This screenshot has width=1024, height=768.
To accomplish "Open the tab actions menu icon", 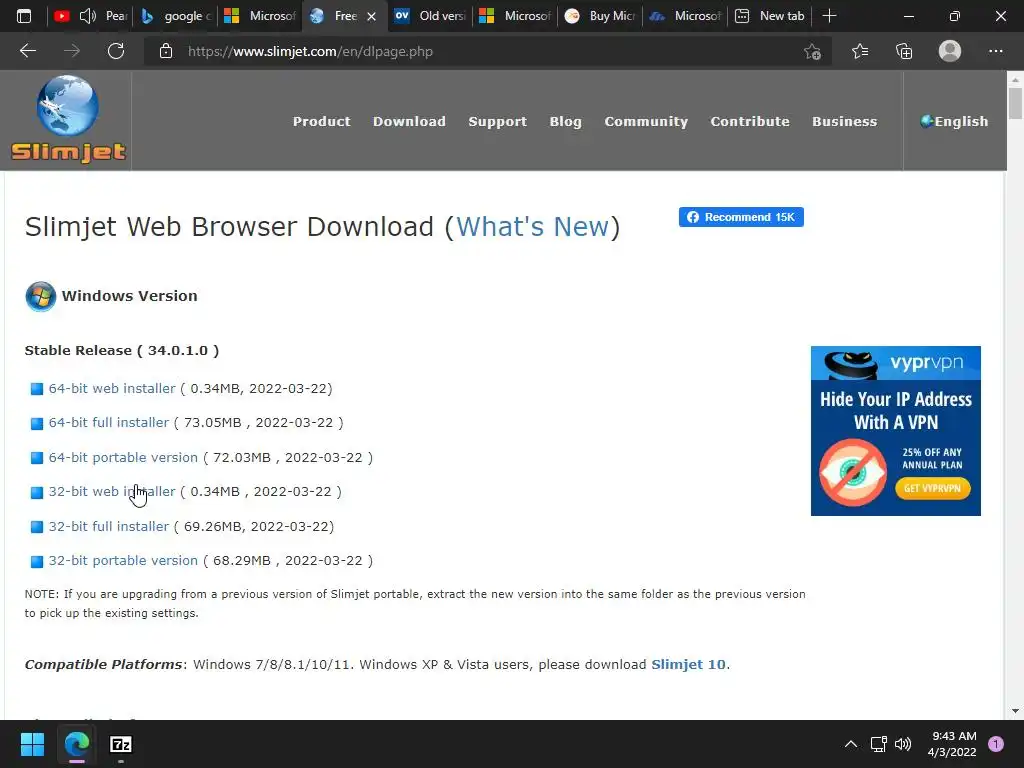I will 24,16.
